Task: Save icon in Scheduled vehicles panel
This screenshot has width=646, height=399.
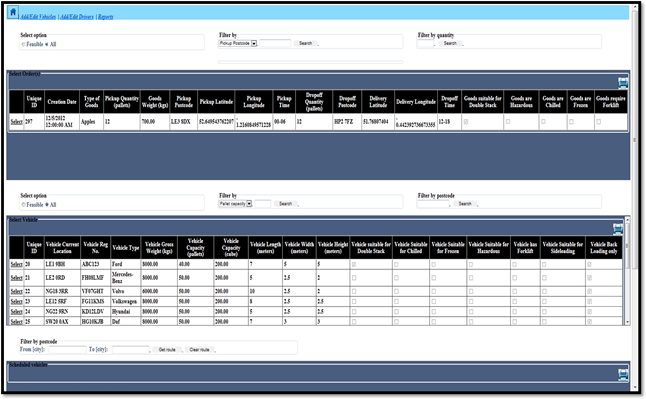Action: point(623,374)
